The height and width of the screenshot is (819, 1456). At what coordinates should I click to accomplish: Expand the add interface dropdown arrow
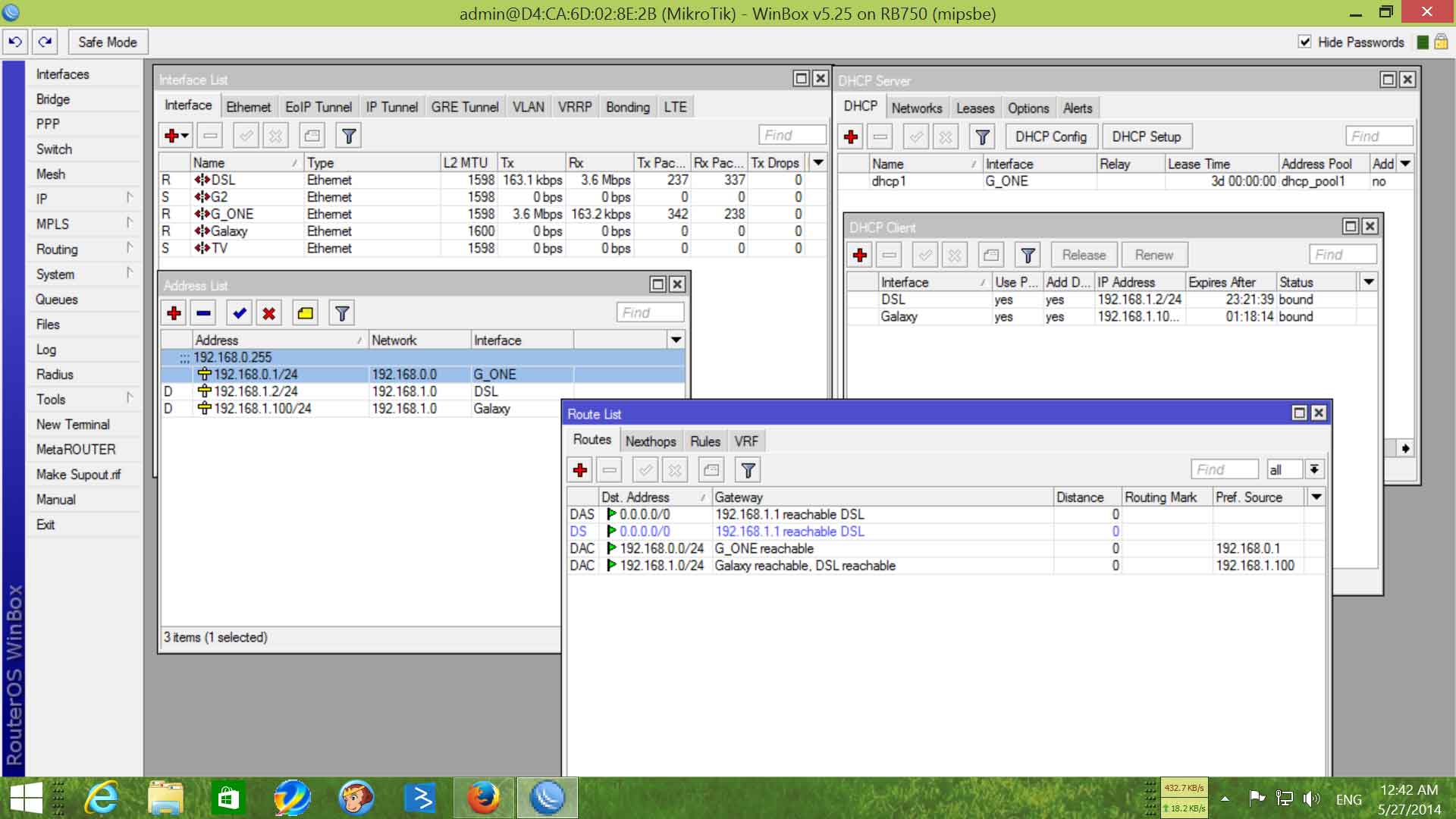click(x=185, y=136)
